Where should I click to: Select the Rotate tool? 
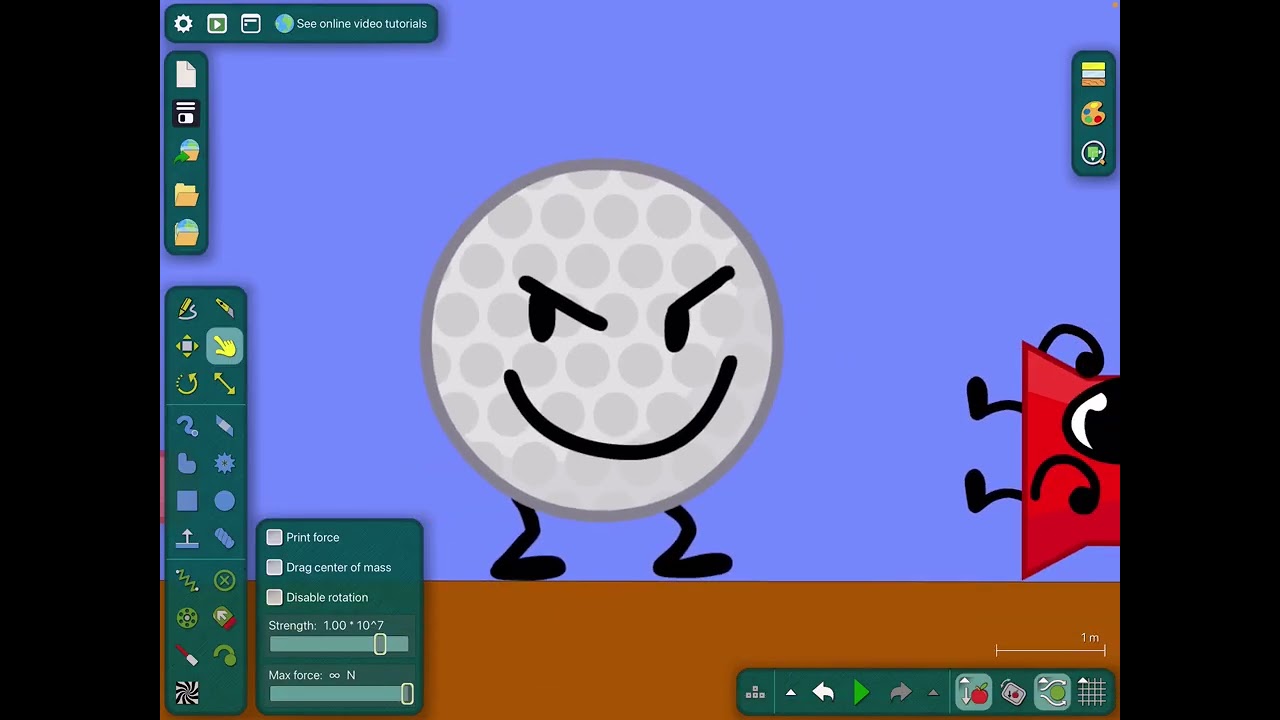(187, 384)
